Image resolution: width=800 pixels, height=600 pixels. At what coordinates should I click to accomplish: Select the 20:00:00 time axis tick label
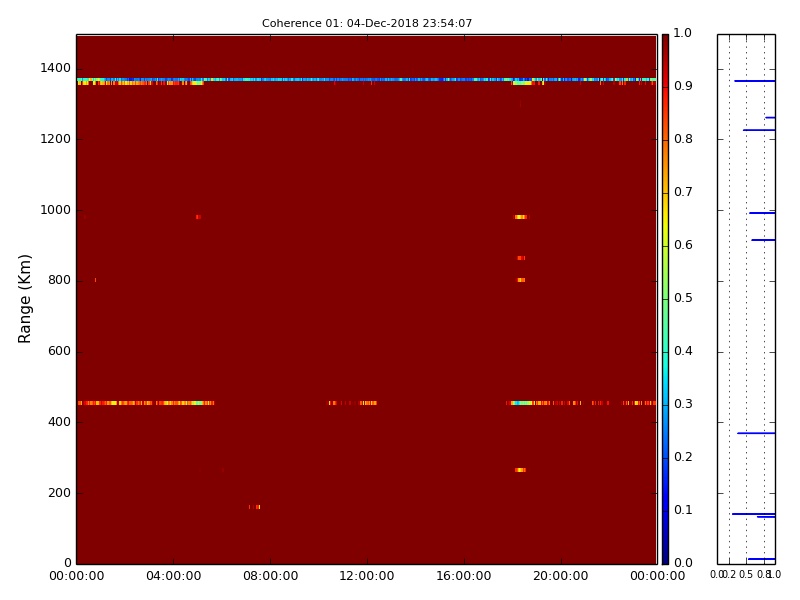(x=560, y=576)
